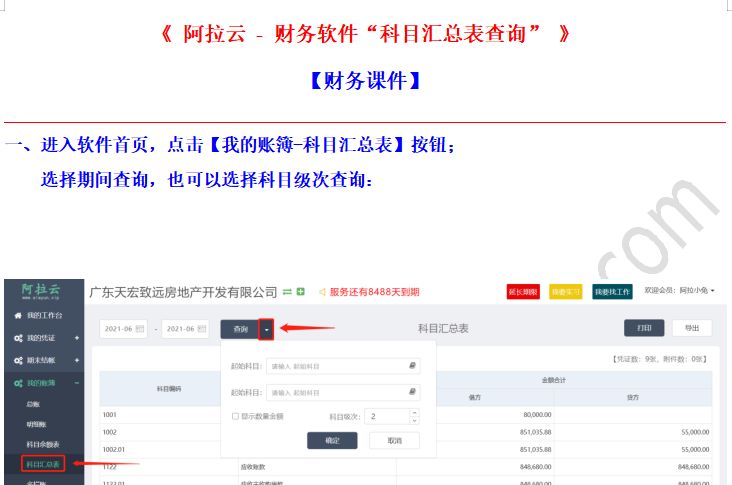Click the 查询 button
The width and height of the screenshot is (732, 485).
(x=240, y=330)
